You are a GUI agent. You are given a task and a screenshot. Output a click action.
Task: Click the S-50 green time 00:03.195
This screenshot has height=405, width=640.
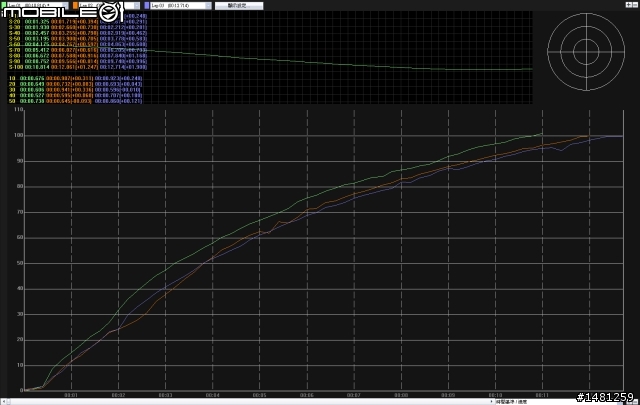[37, 38]
